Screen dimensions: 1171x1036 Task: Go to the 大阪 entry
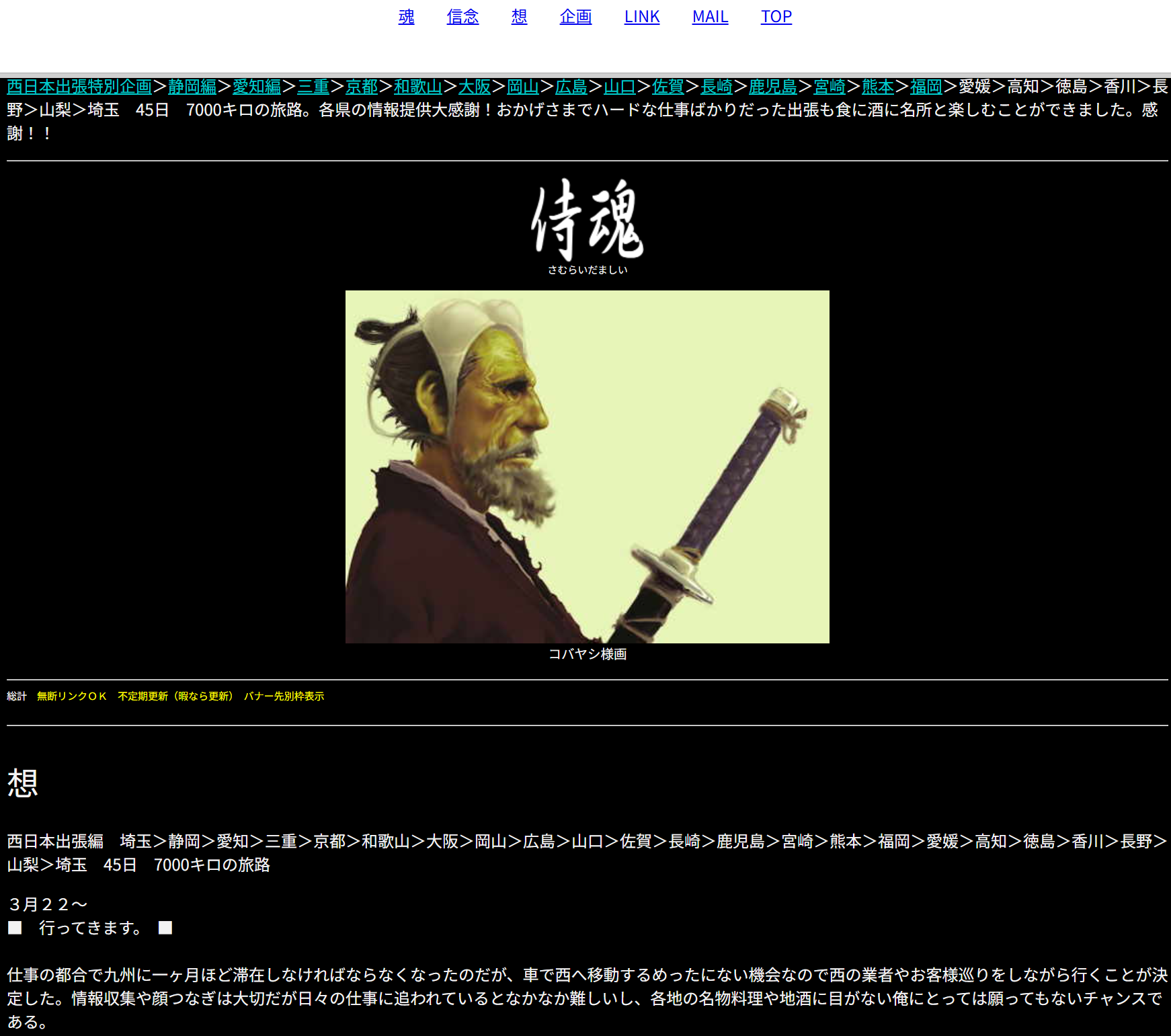coord(475,87)
